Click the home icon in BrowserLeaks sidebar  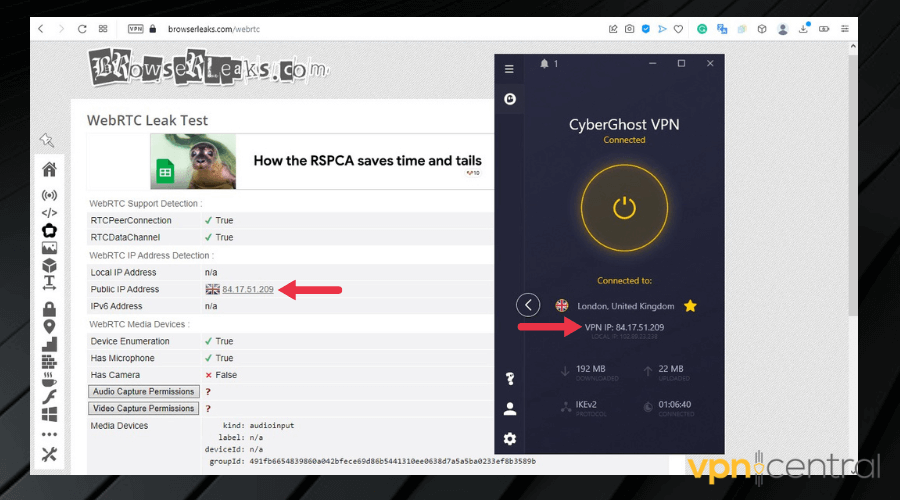click(x=49, y=169)
